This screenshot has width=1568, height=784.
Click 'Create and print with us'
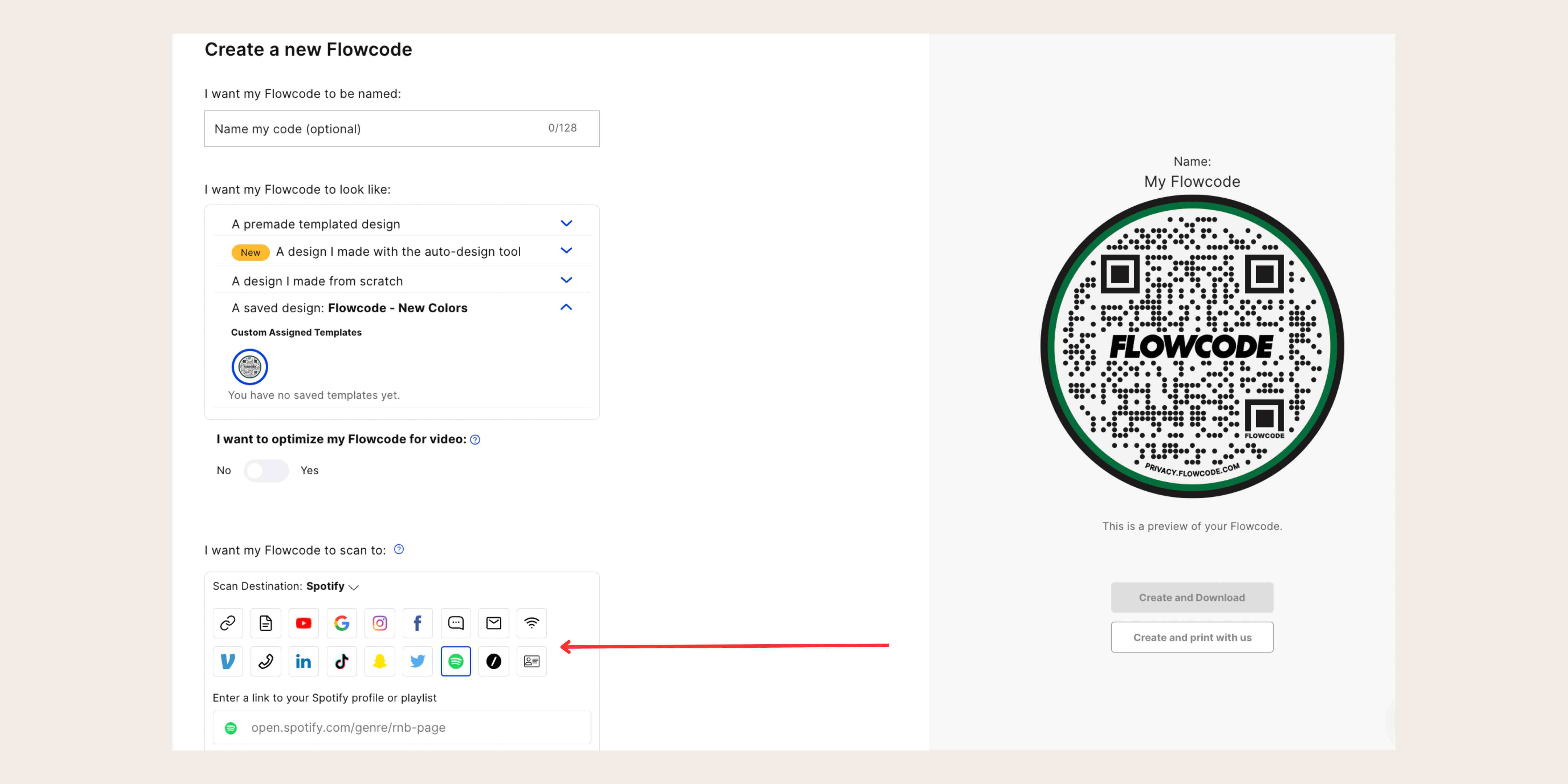[1191, 637]
